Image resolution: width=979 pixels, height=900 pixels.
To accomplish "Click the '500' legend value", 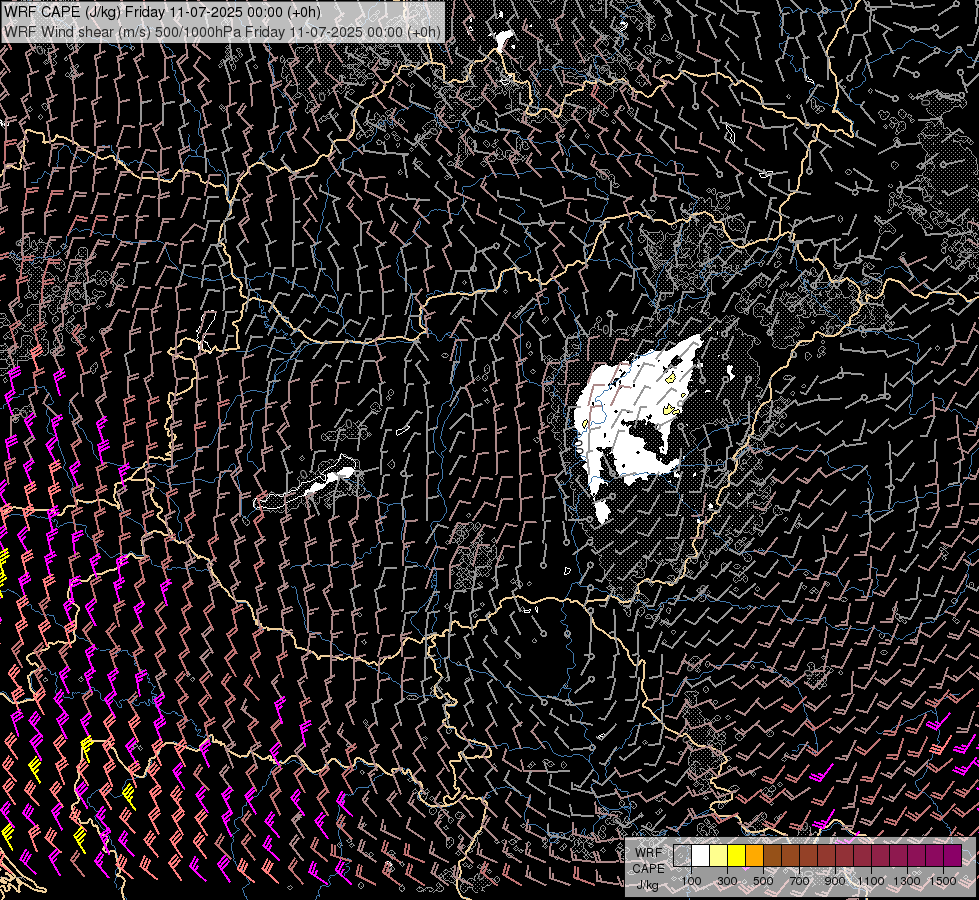I will pyautogui.click(x=763, y=881).
